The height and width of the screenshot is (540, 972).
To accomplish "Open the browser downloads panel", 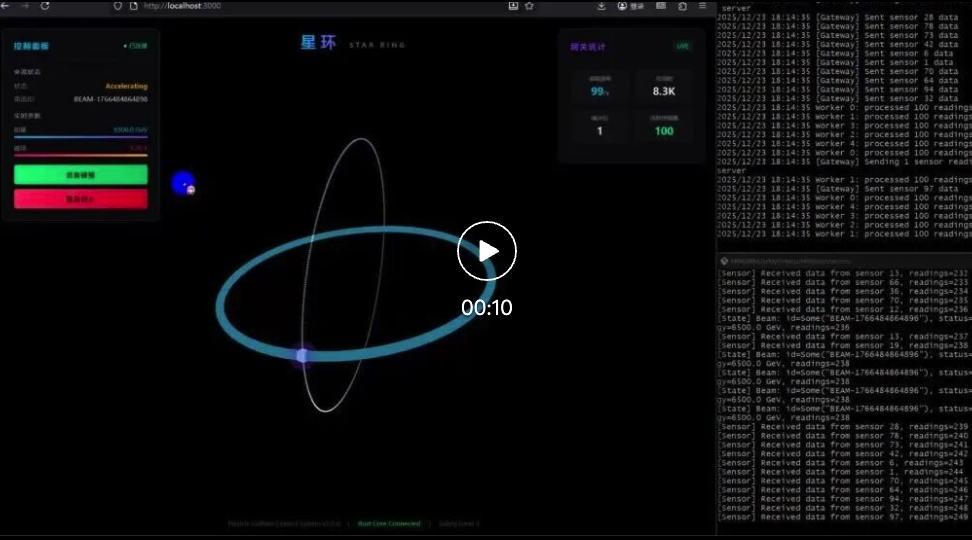I will [x=601, y=6].
